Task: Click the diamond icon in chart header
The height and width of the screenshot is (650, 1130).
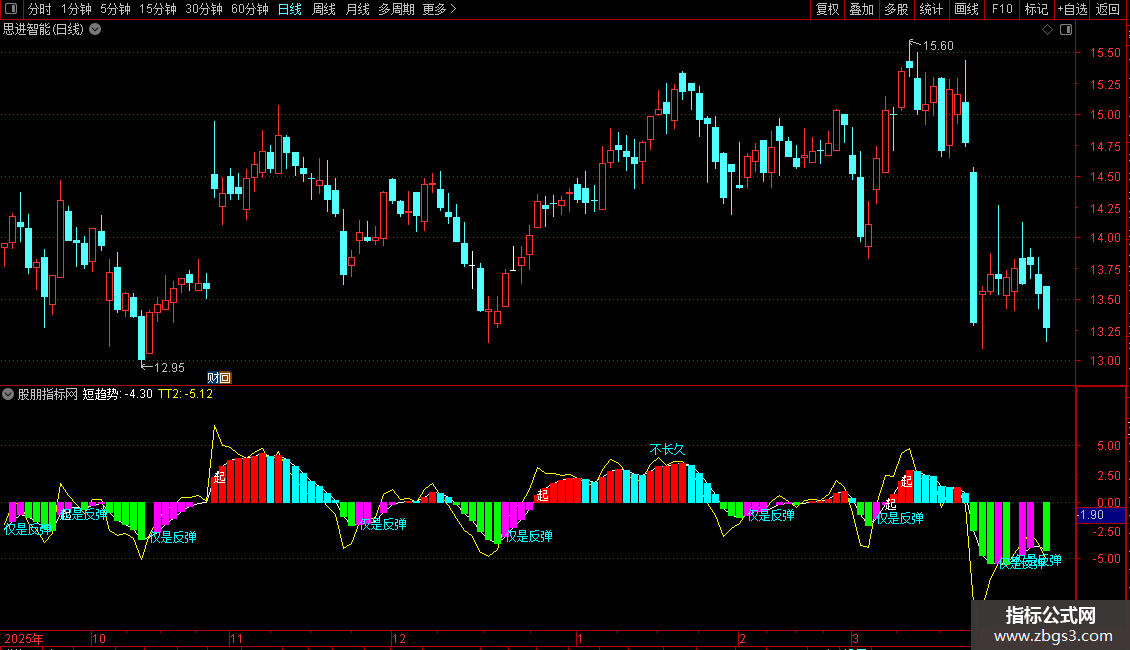Action: pyautogui.click(x=1048, y=30)
